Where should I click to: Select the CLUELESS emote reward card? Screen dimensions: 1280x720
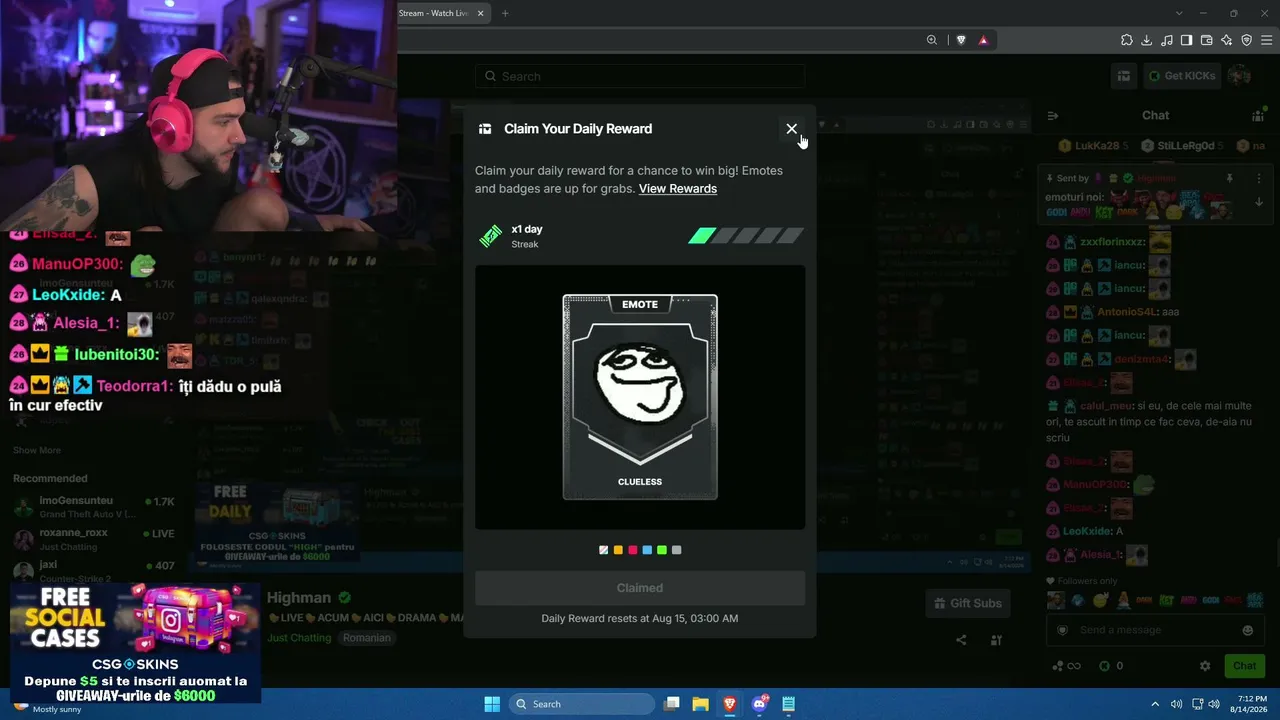640,397
